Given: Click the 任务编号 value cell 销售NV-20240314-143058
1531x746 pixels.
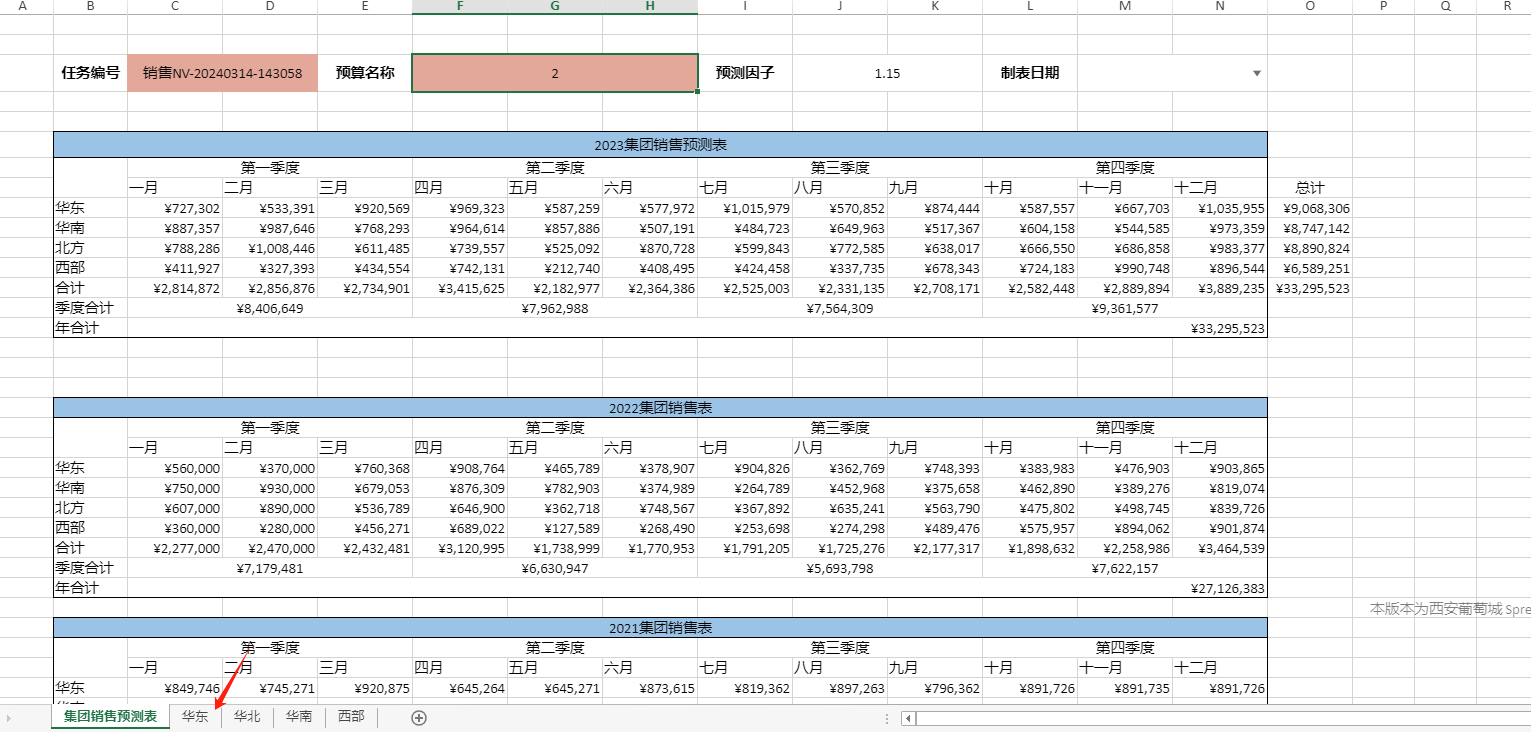Looking at the screenshot, I should [x=223, y=73].
